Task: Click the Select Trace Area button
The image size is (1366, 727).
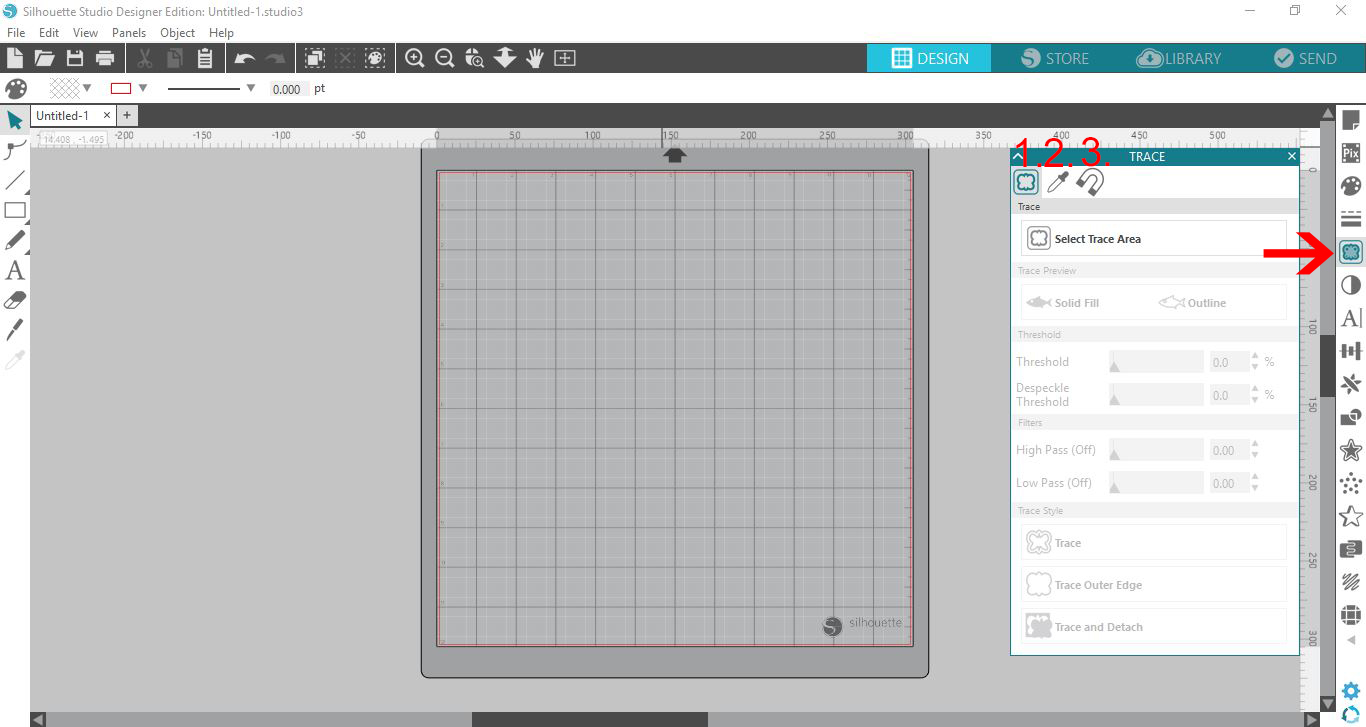Action: pyautogui.click(x=1154, y=239)
